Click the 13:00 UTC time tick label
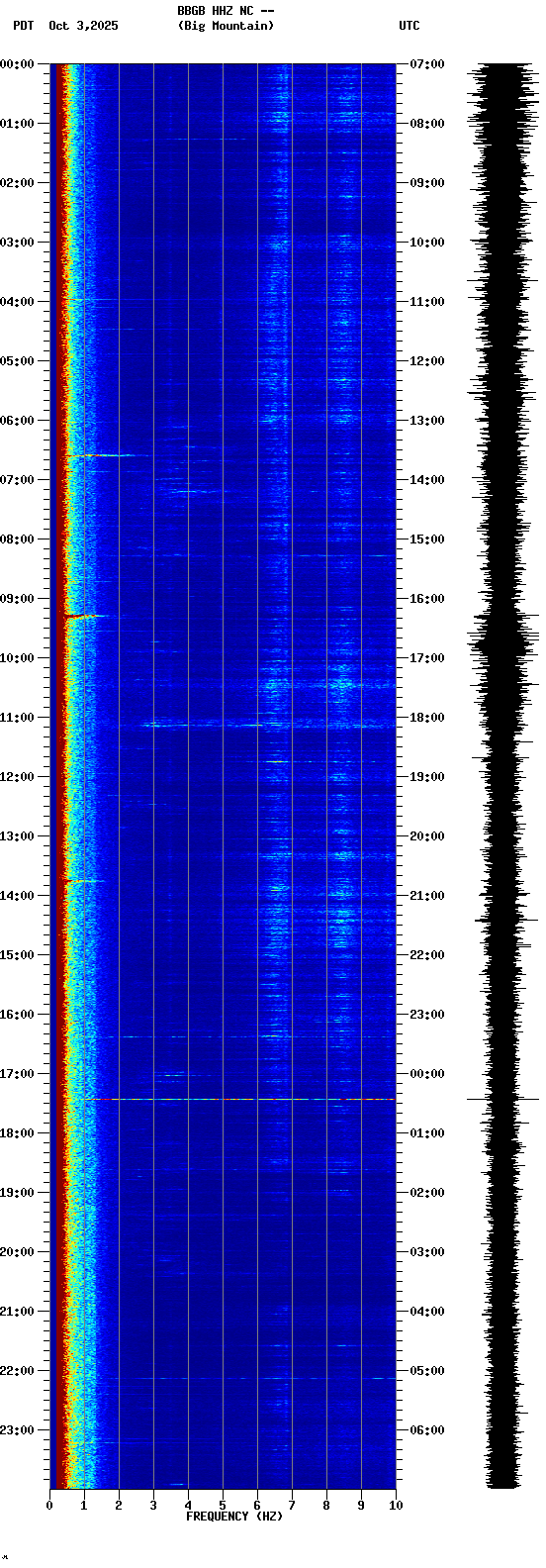The image size is (546, 1568). pyautogui.click(x=426, y=421)
